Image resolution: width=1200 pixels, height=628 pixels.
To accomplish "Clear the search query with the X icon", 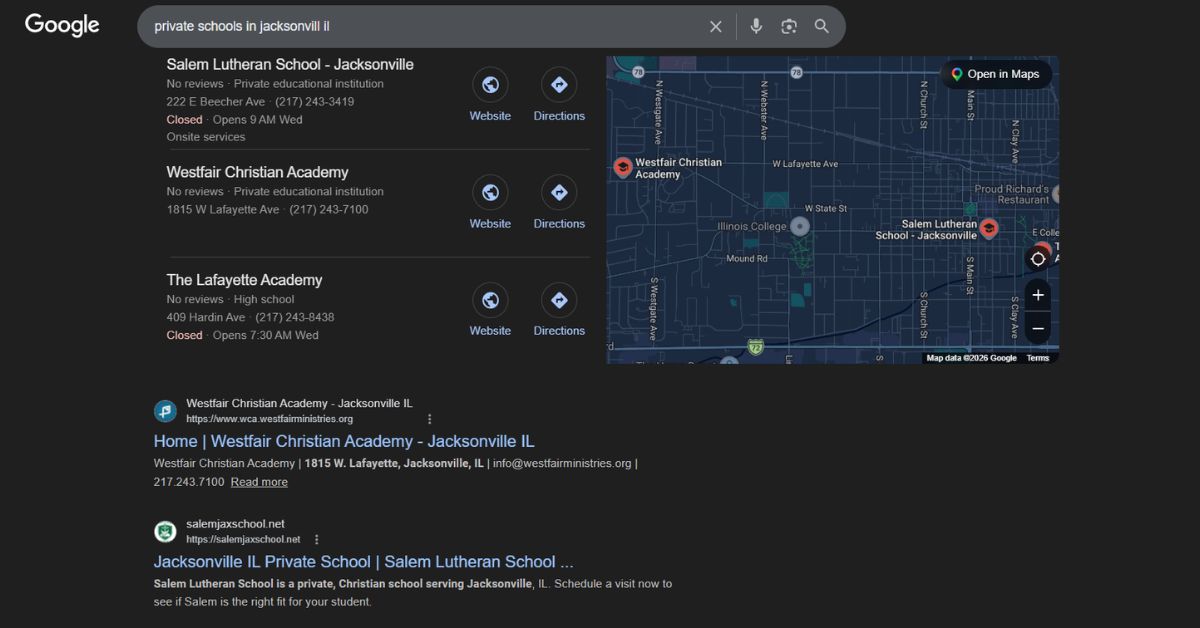I will coord(715,26).
